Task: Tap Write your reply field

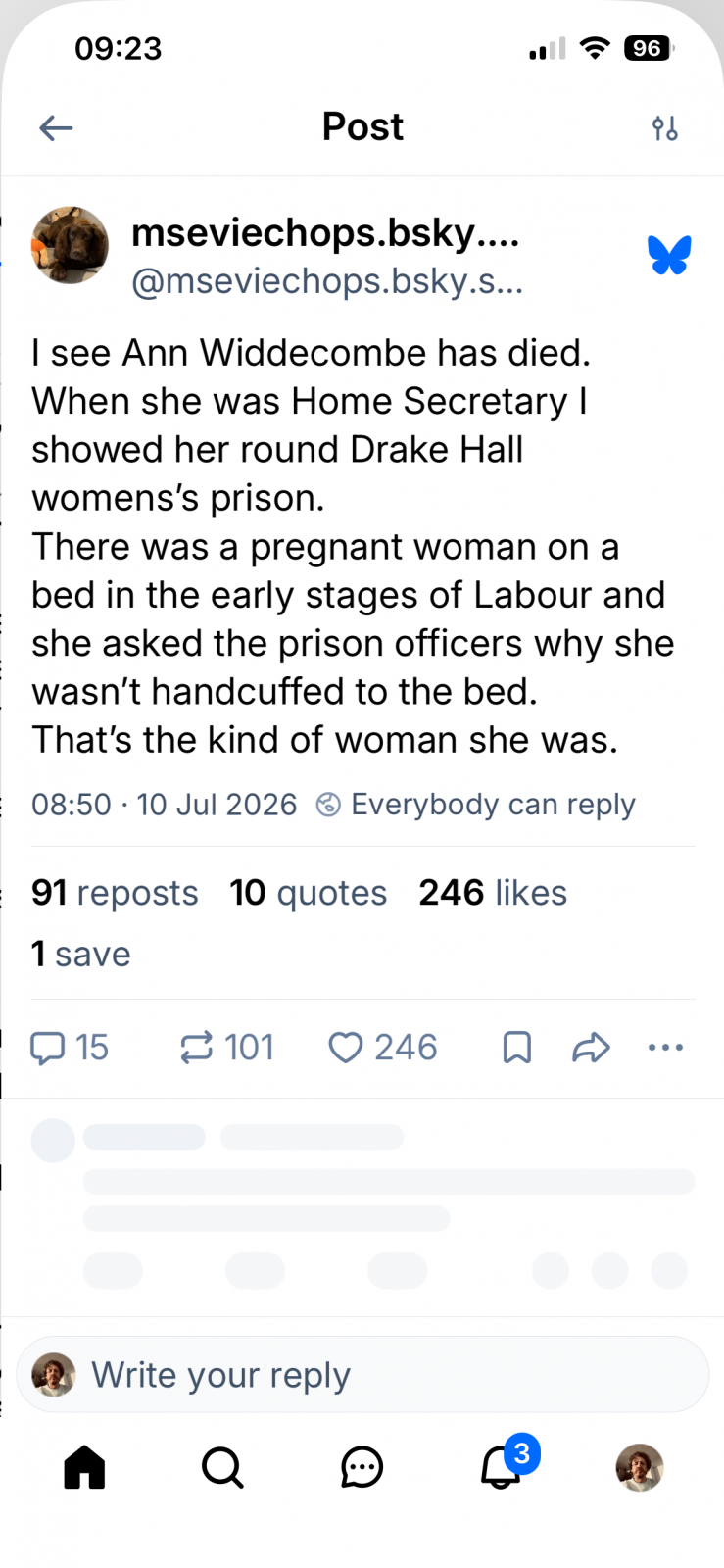Action: 362,1375
